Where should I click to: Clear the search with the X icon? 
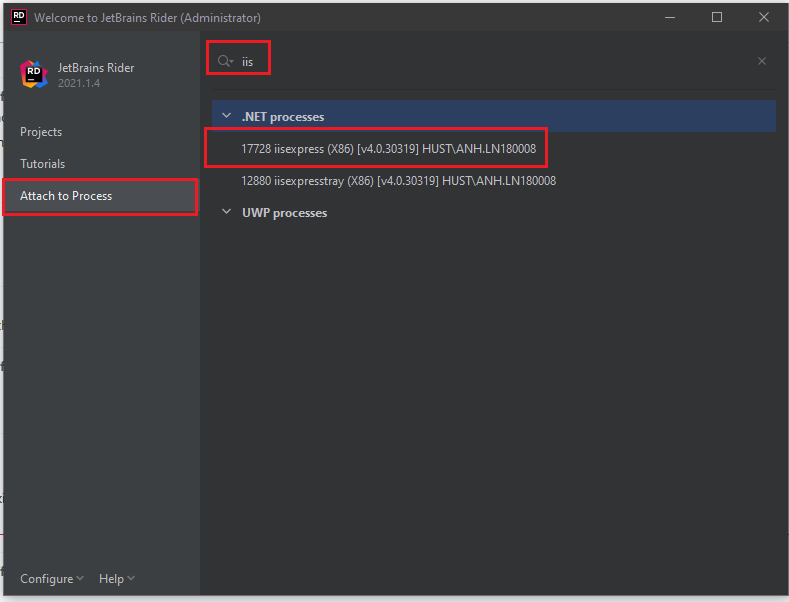pos(762,61)
